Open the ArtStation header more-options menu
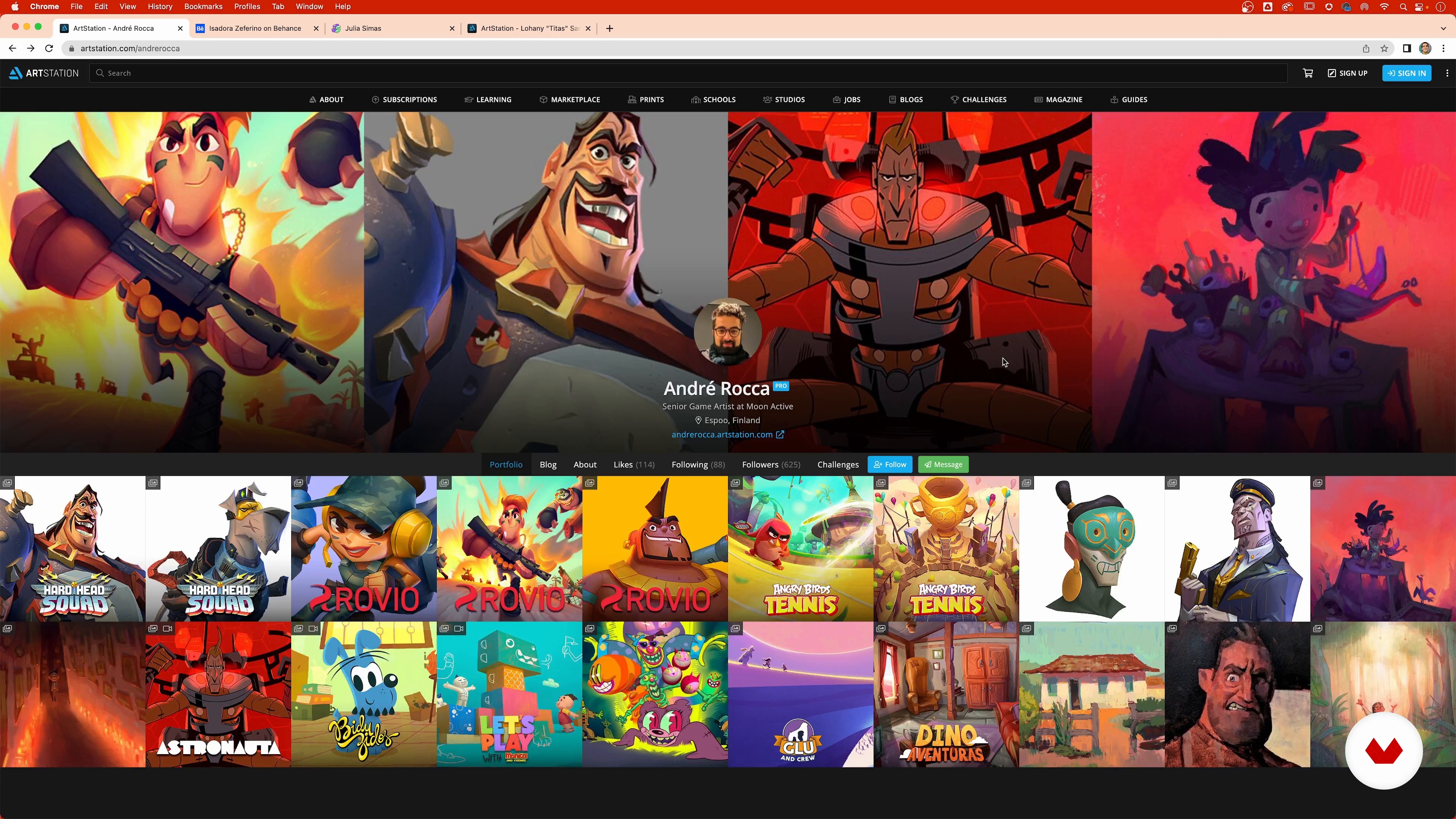The height and width of the screenshot is (819, 1456). [1447, 73]
